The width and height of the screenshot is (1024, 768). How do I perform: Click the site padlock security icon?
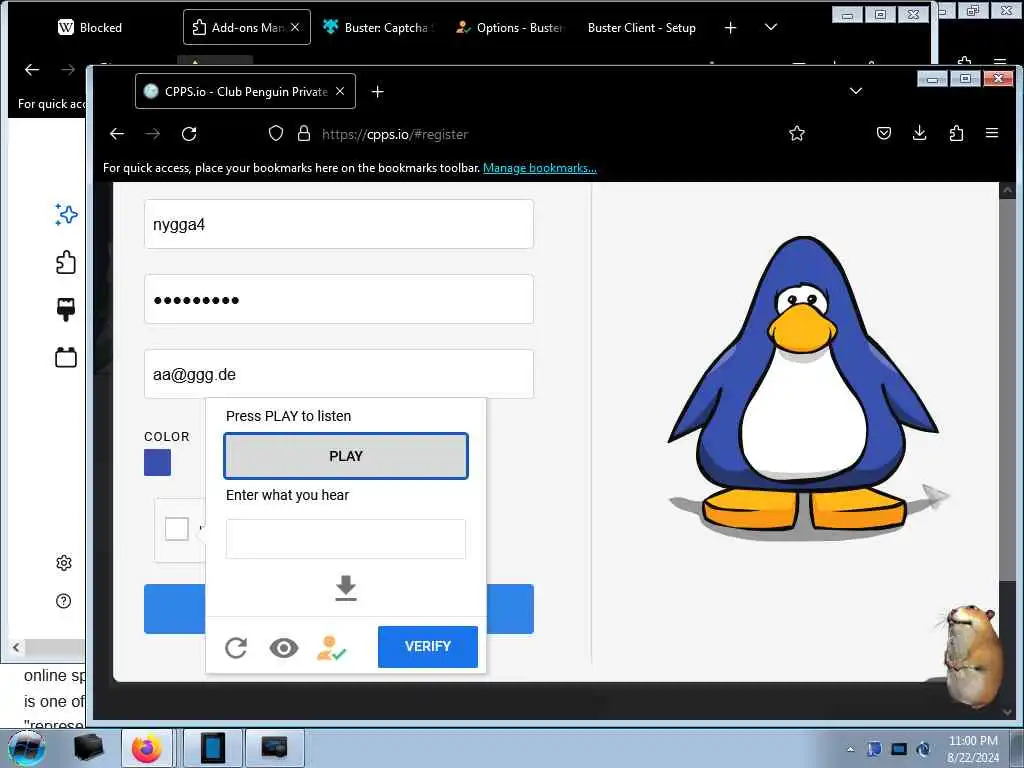pyautogui.click(x=304, y=134)
